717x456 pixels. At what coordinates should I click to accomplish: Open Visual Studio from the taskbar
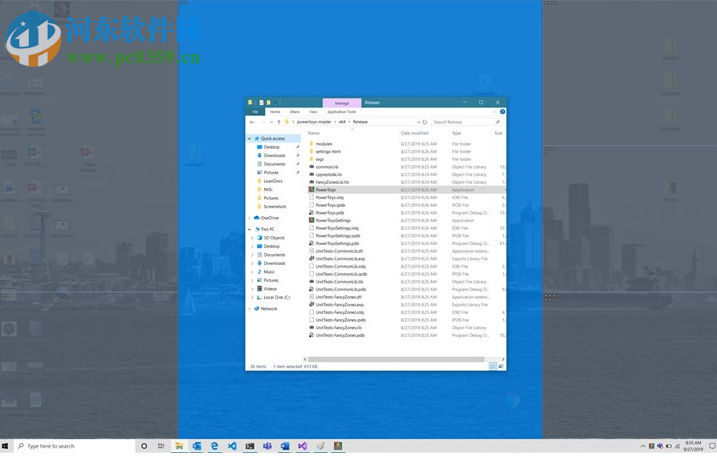[x=302, y=446]
